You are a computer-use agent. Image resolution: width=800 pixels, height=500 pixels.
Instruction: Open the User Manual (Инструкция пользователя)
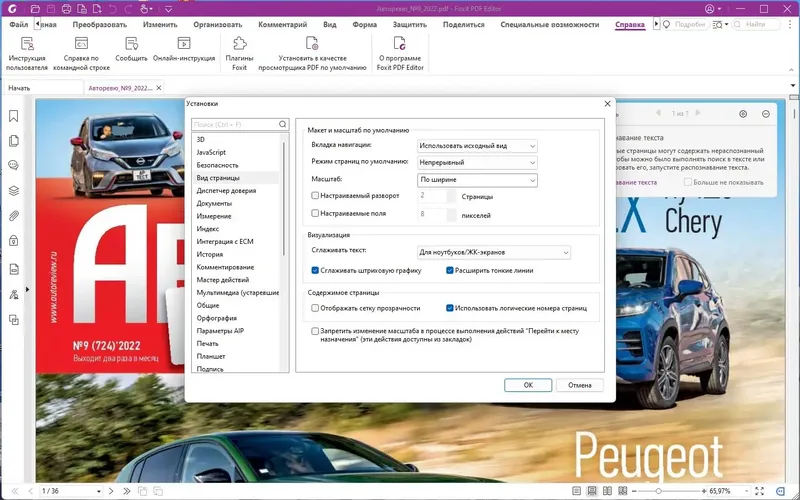click(x=27, y=53)
